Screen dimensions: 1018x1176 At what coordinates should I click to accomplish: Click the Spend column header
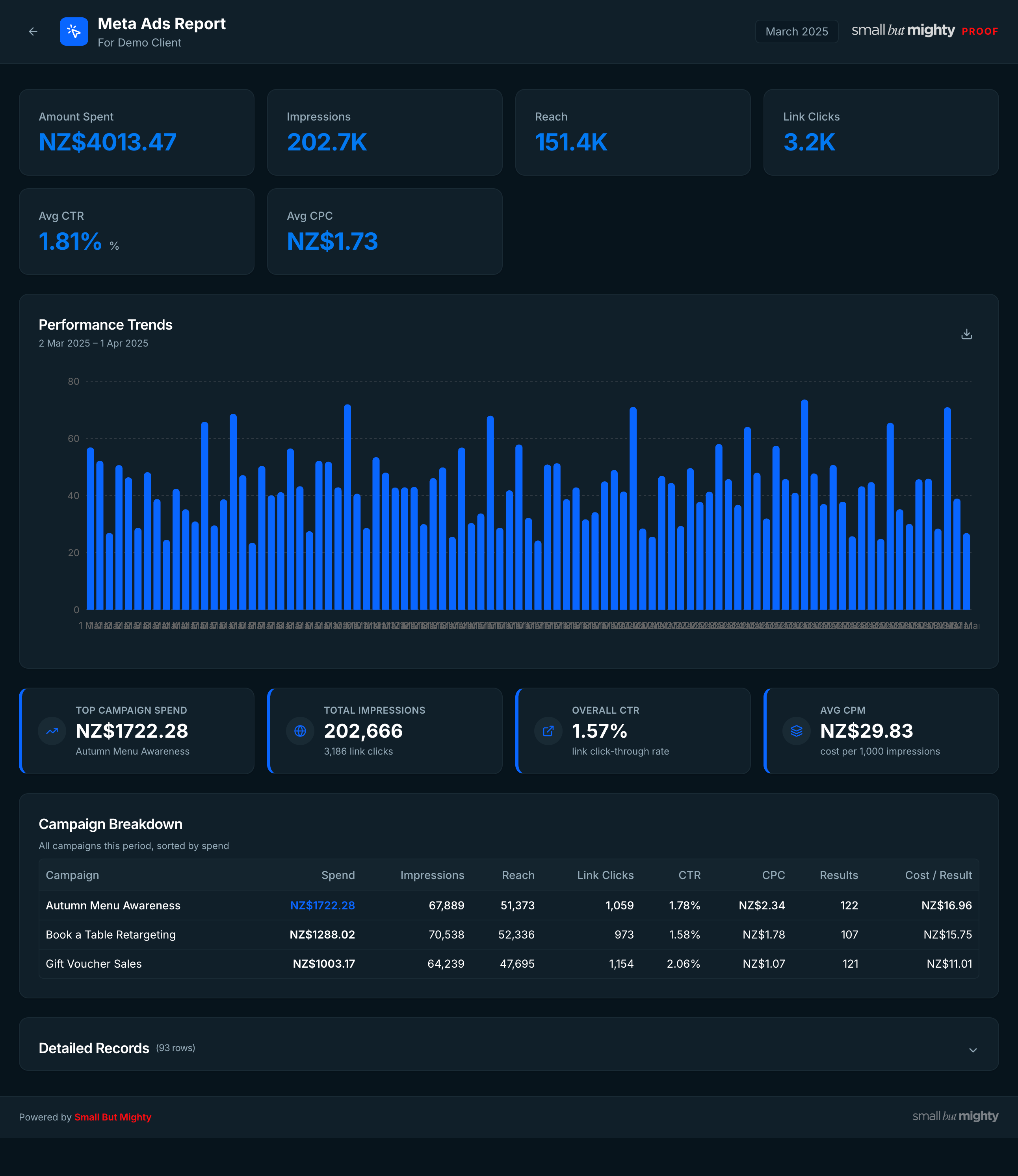point(338,875)
